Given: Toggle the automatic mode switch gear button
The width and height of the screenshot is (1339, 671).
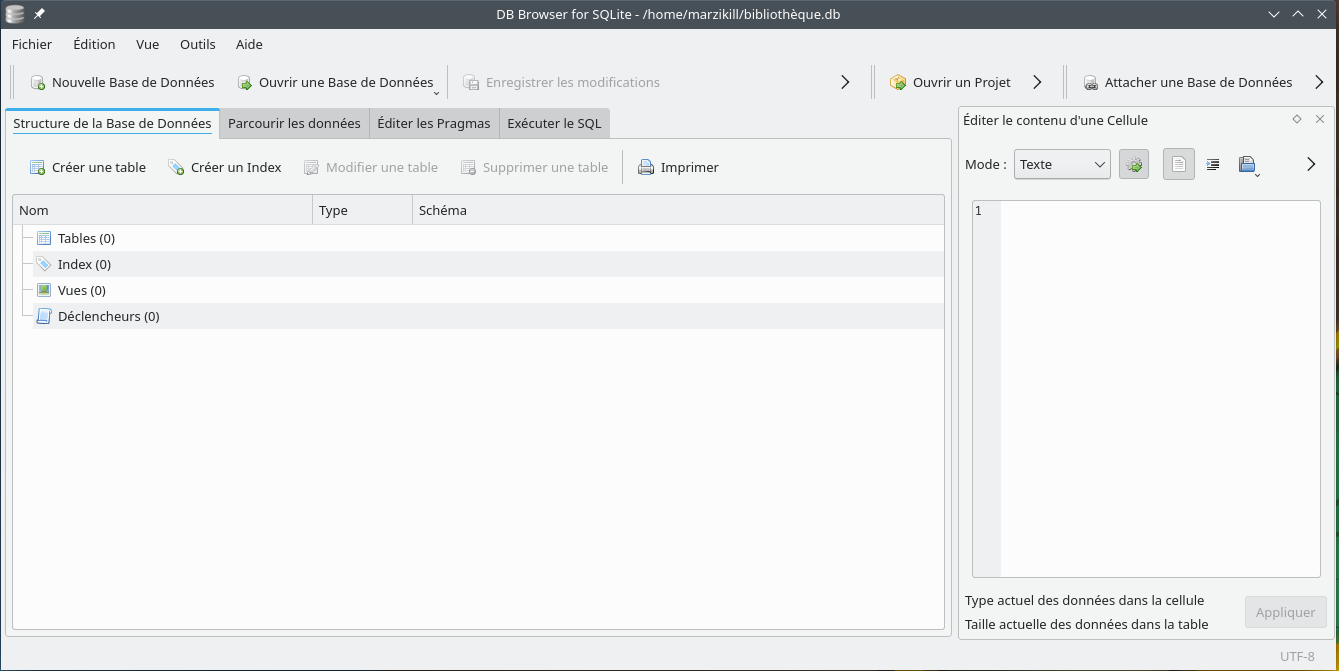Looking at the screenshot, I should click(x=1134, y=164).
